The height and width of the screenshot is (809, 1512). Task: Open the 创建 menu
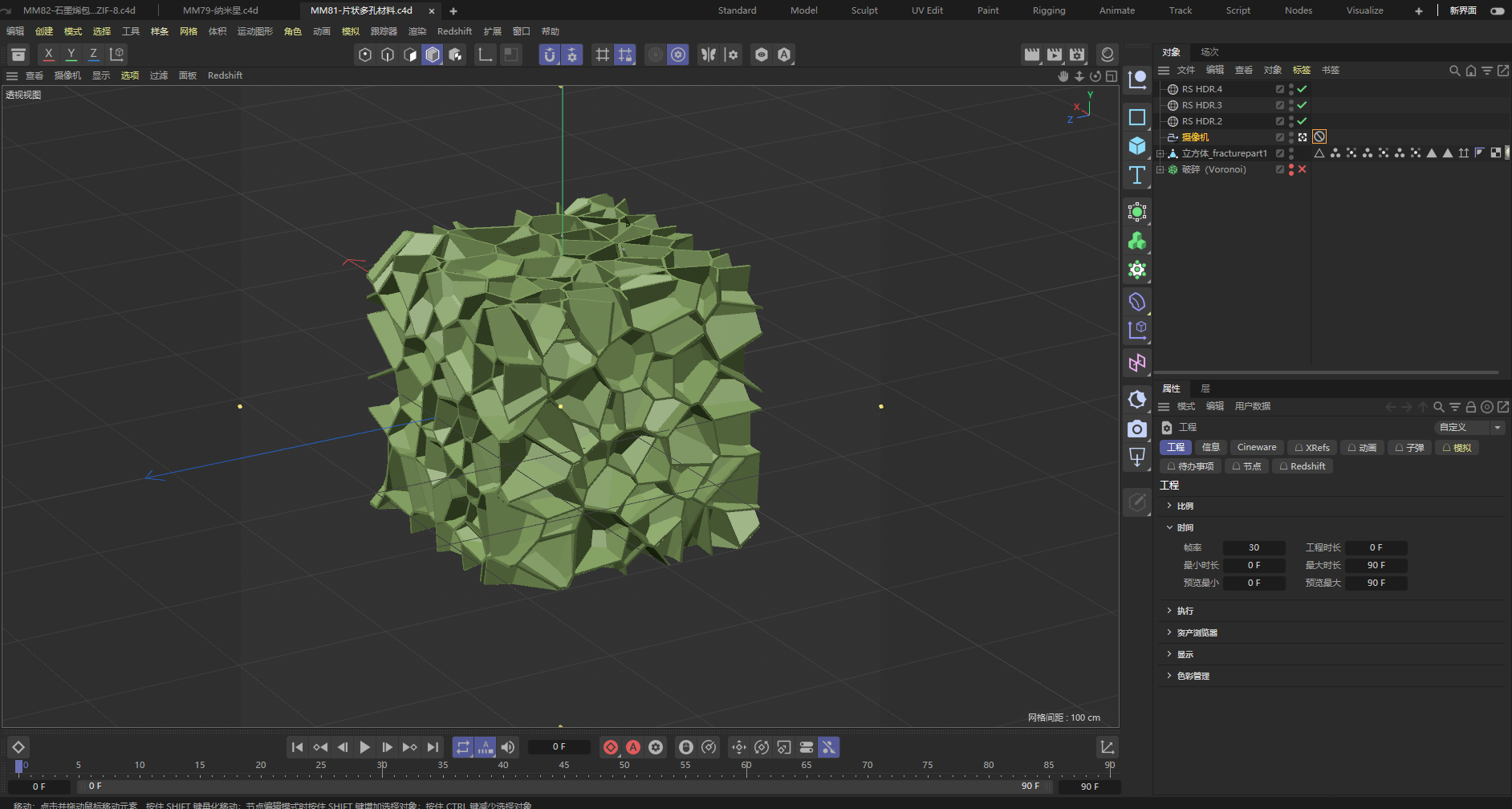coord(44,31)
